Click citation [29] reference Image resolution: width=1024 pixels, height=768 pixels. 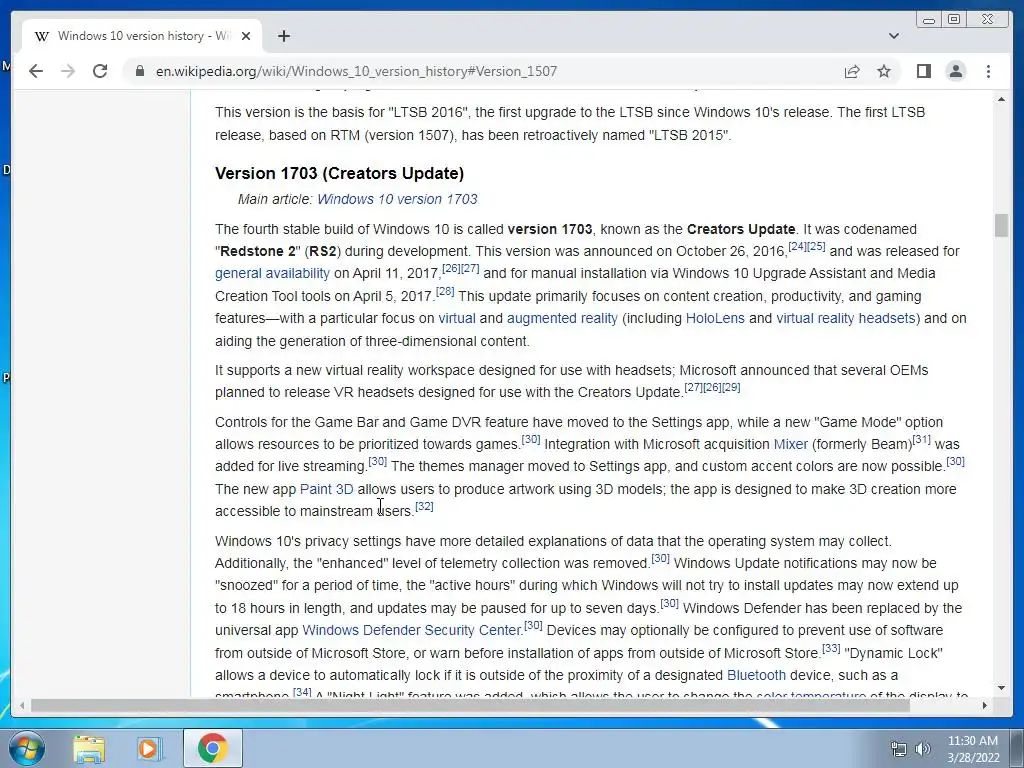click(x=731, y=387)
